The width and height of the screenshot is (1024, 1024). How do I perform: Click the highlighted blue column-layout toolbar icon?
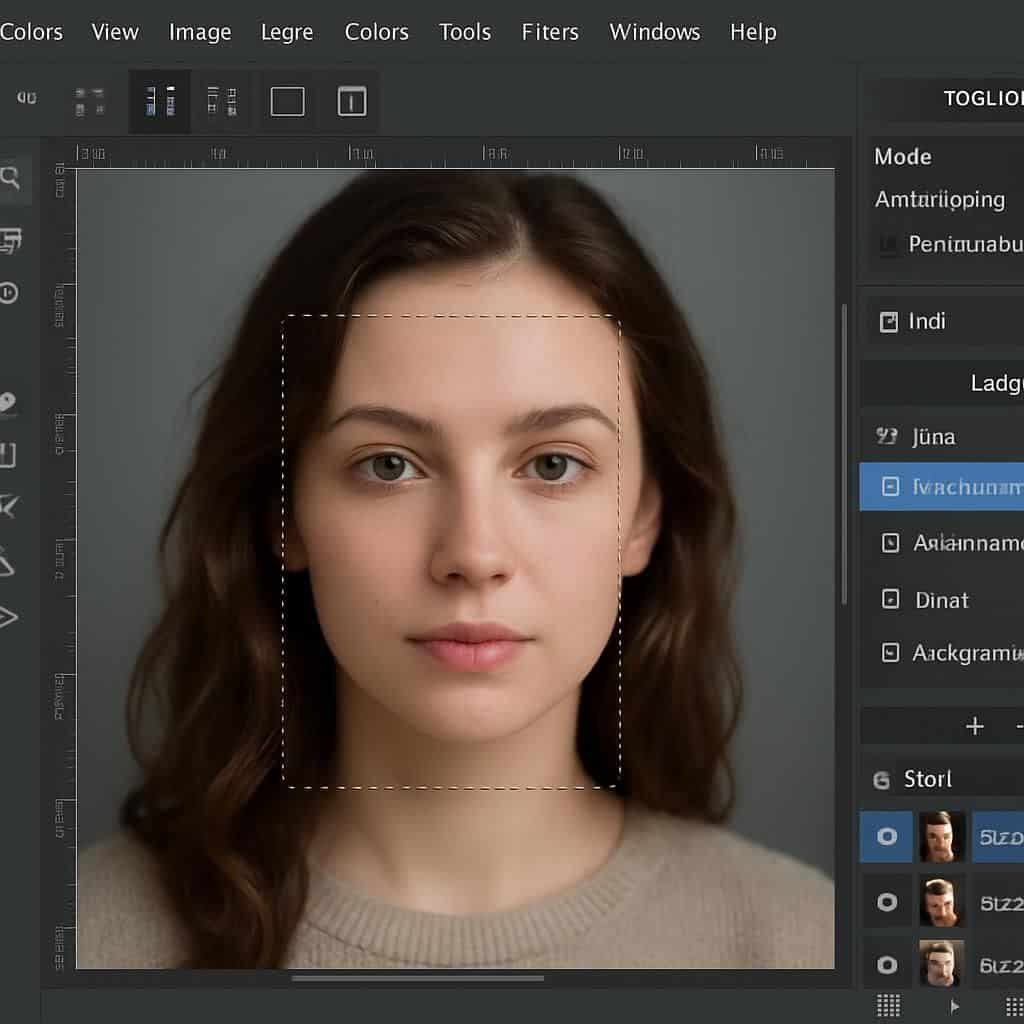pyautogui.click(x=160, y=102)
